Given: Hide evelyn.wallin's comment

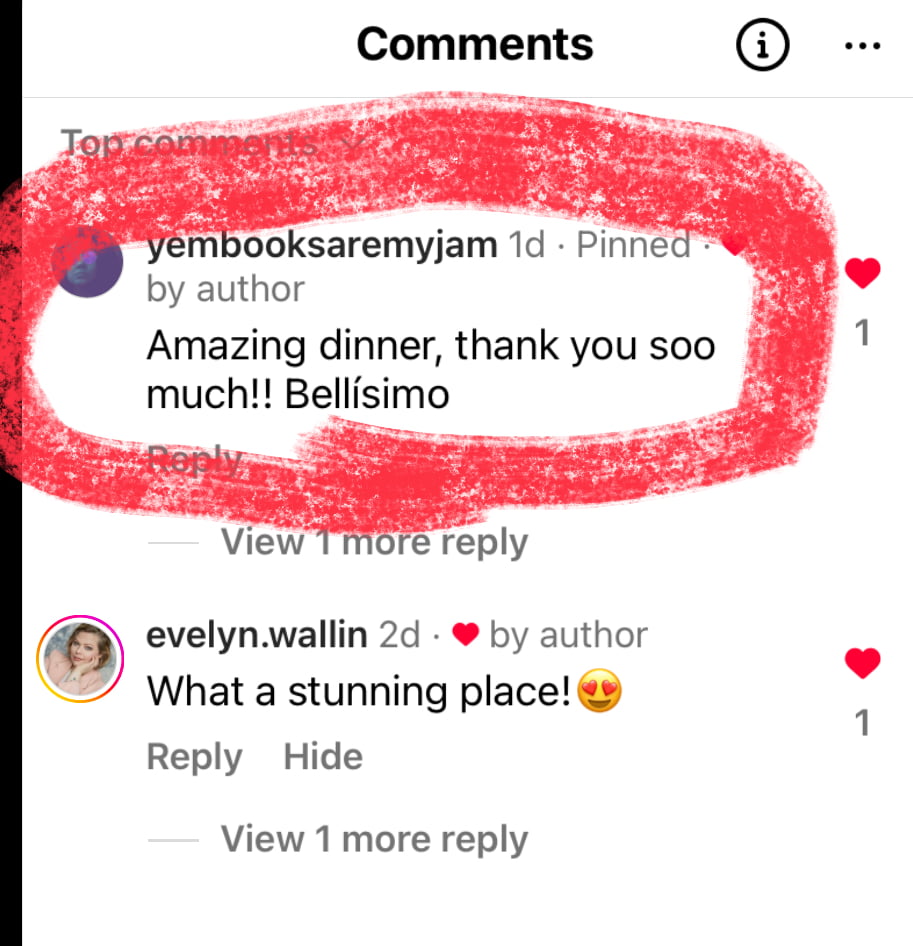Looking at the screenshot, I should pos(323,757).
